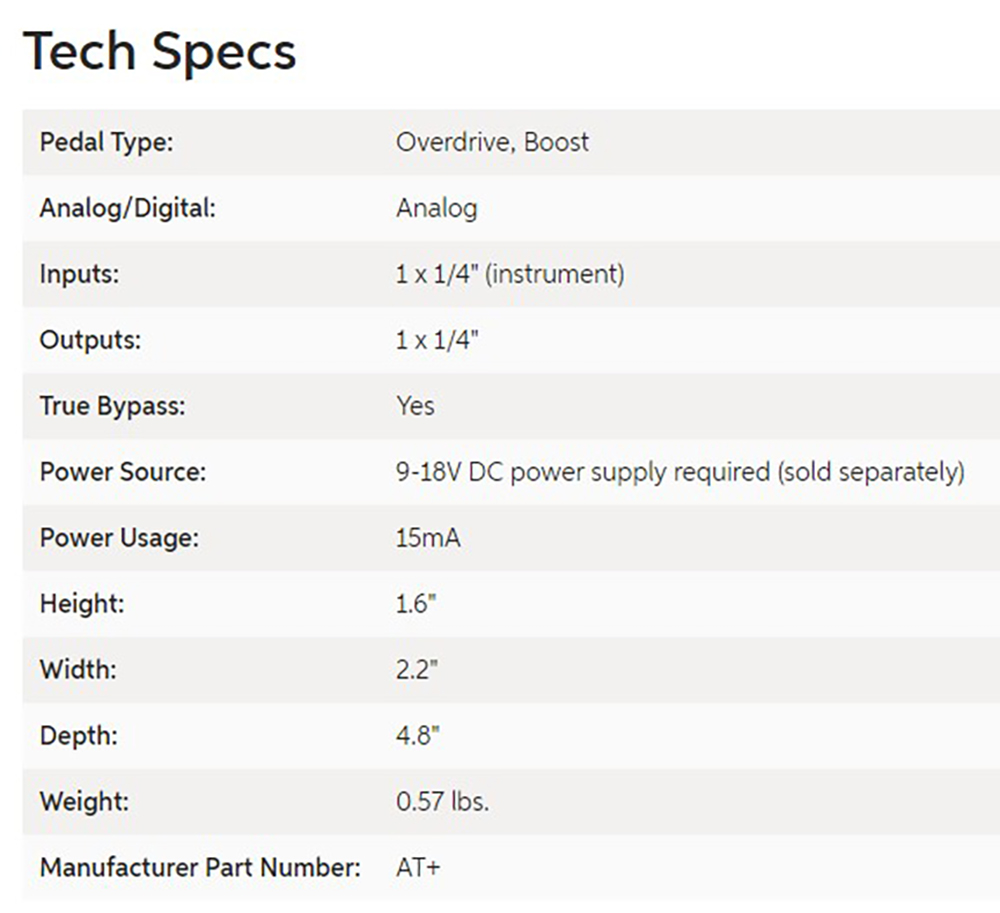Image resolution: width=1000 pixels, height=913 pixels.
Task: Click the Height value 1.6"
Action: 416,604
